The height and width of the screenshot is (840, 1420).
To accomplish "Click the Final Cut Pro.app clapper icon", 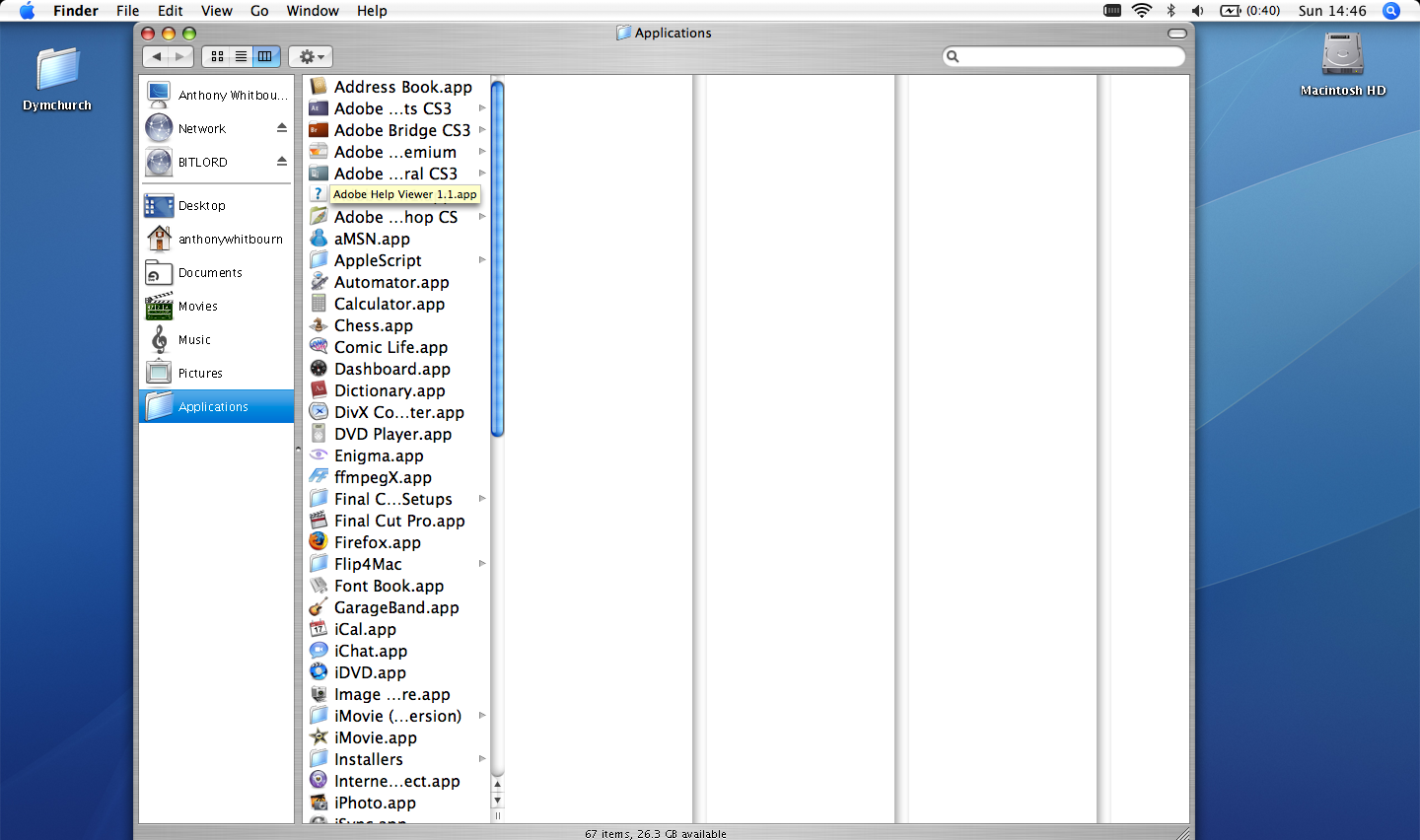I will (319, 521).
